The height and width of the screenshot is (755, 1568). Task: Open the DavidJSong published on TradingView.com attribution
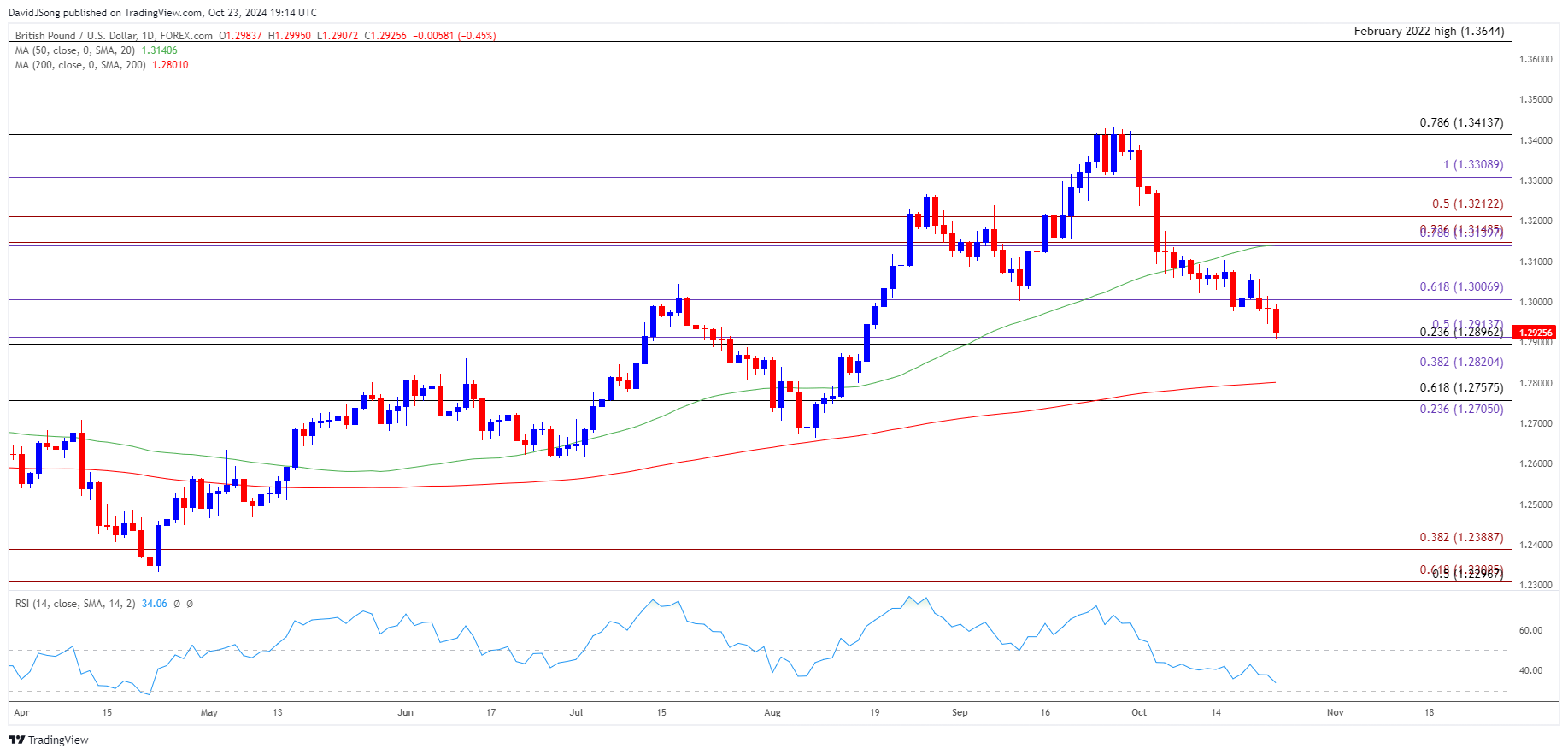162,12
